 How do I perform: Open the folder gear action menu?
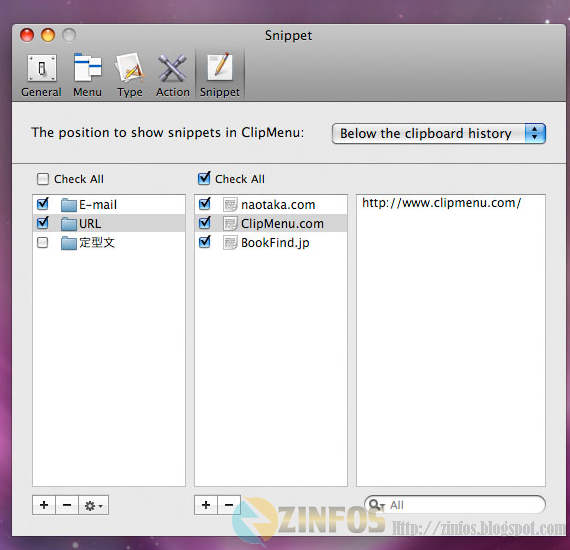click(x=93, y=505)
